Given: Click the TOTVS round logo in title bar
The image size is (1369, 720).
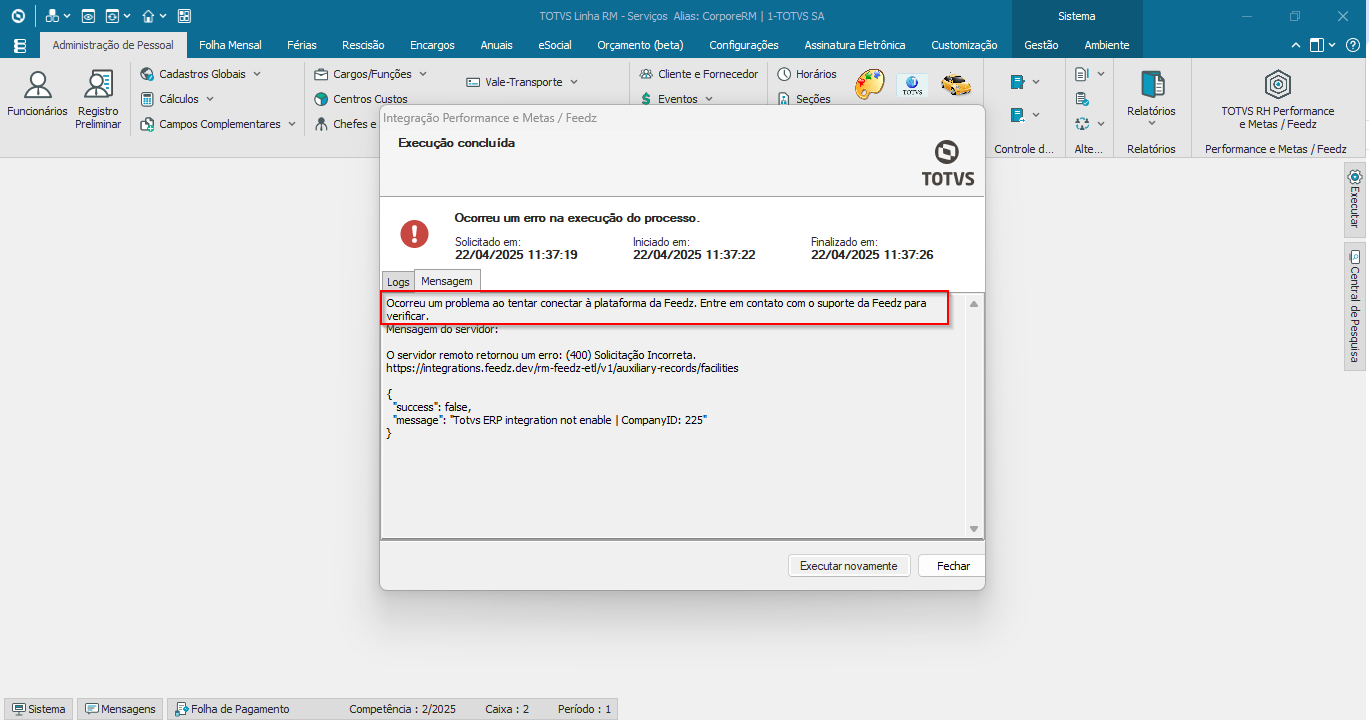Looking at the screenshot, I should pyautogui.click(x=17, y=16).
